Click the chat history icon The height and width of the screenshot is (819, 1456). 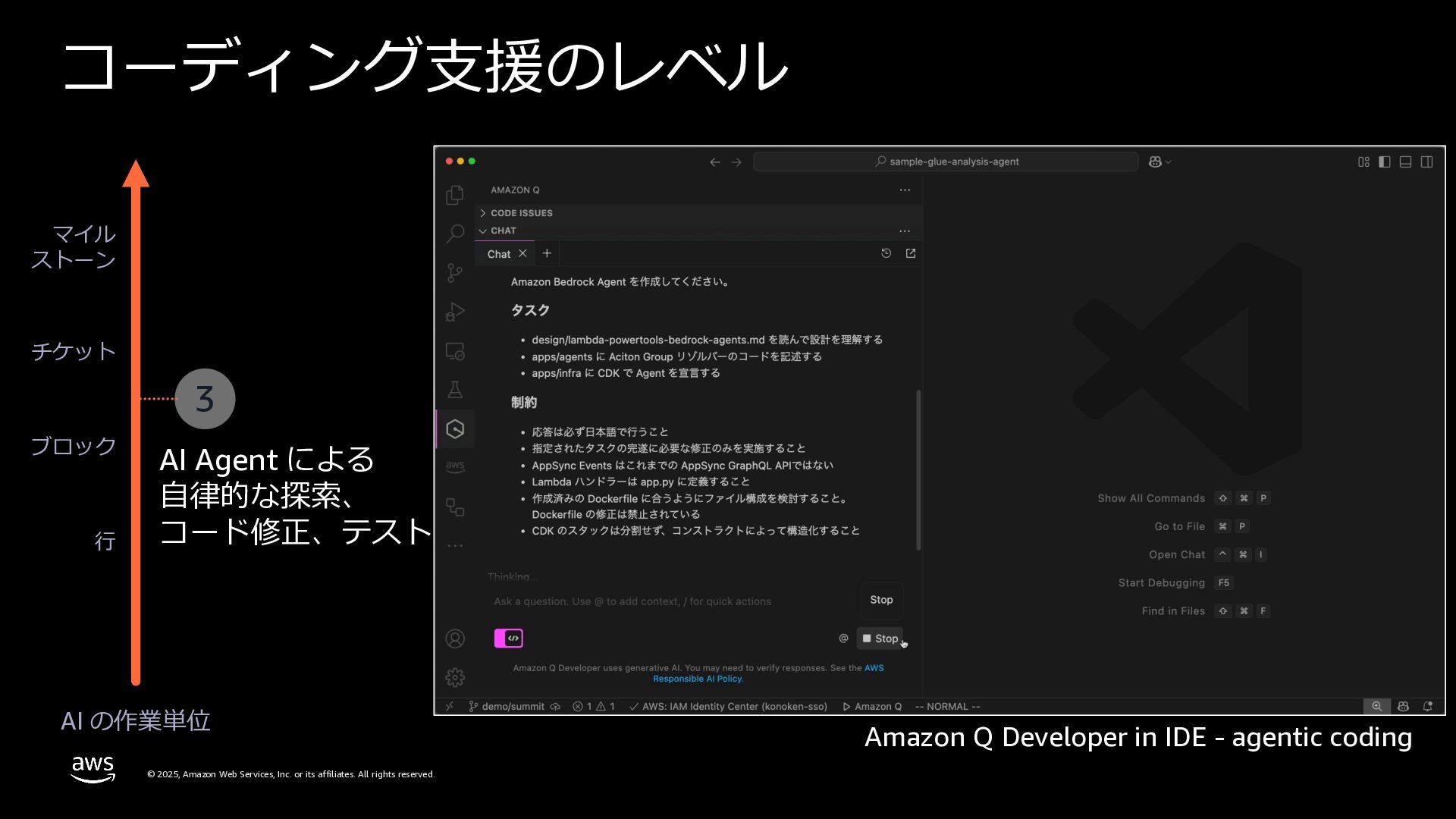pyautogui.click(x=886, y=253)
